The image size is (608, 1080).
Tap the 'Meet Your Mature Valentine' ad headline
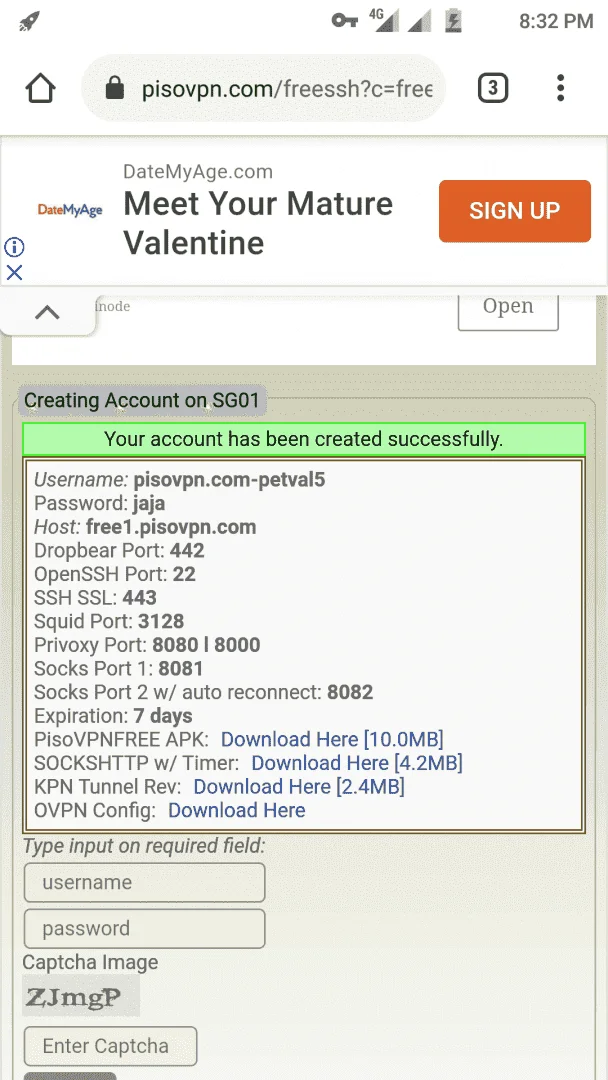pos(258,223)
